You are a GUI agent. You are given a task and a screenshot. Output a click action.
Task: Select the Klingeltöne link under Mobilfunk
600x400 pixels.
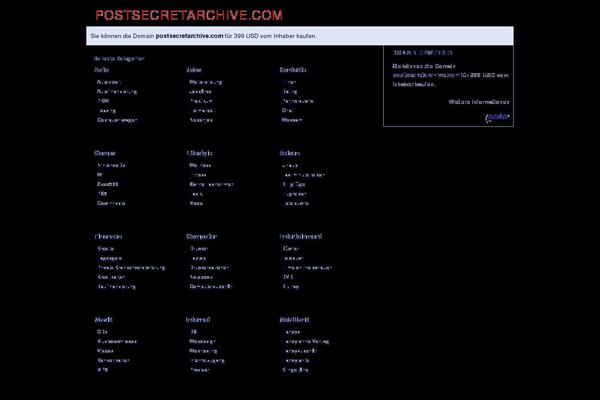[x=295, y=370]
